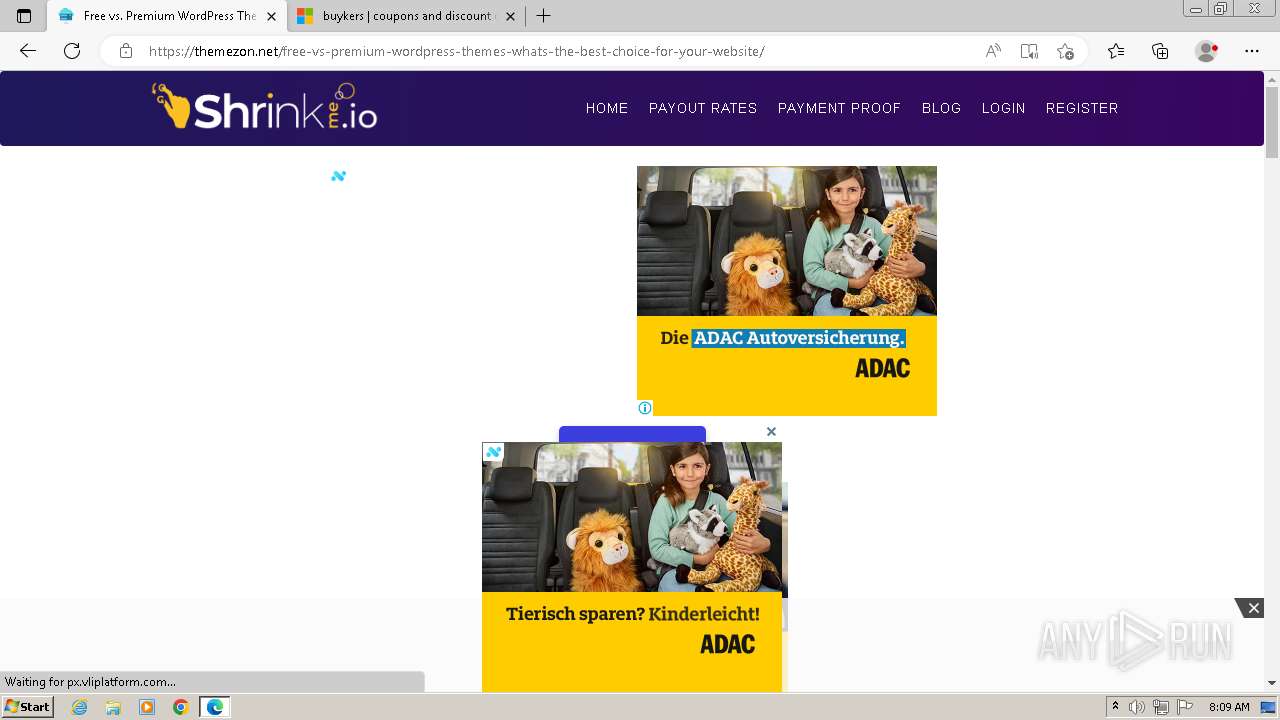The height and width of the screenshot is (720, 1280).
Task: Launch Chrome from taskbar
Action: pyautogui.click(x=180, y=707)
